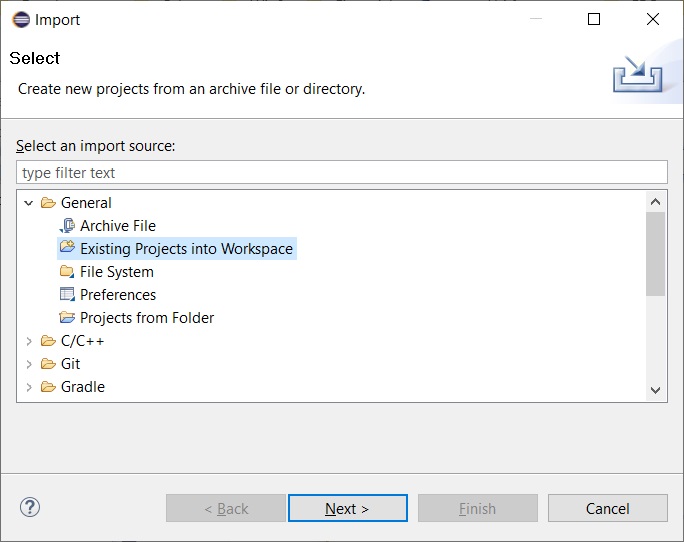Choose the Preferences import option
The width and height of the screenshot is (684, 542).
click(x=118, y=295)
